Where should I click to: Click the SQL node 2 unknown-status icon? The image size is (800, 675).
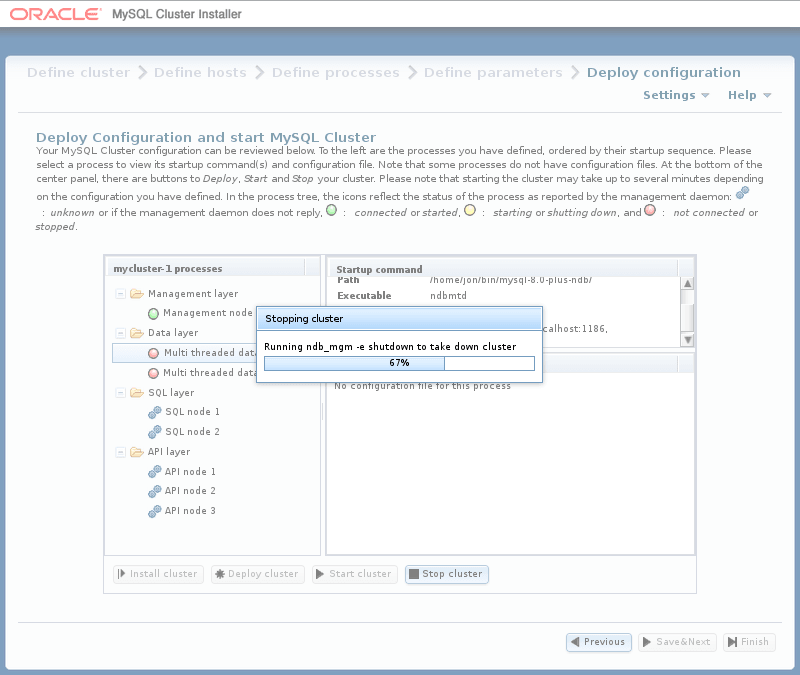tap(155, 432)
